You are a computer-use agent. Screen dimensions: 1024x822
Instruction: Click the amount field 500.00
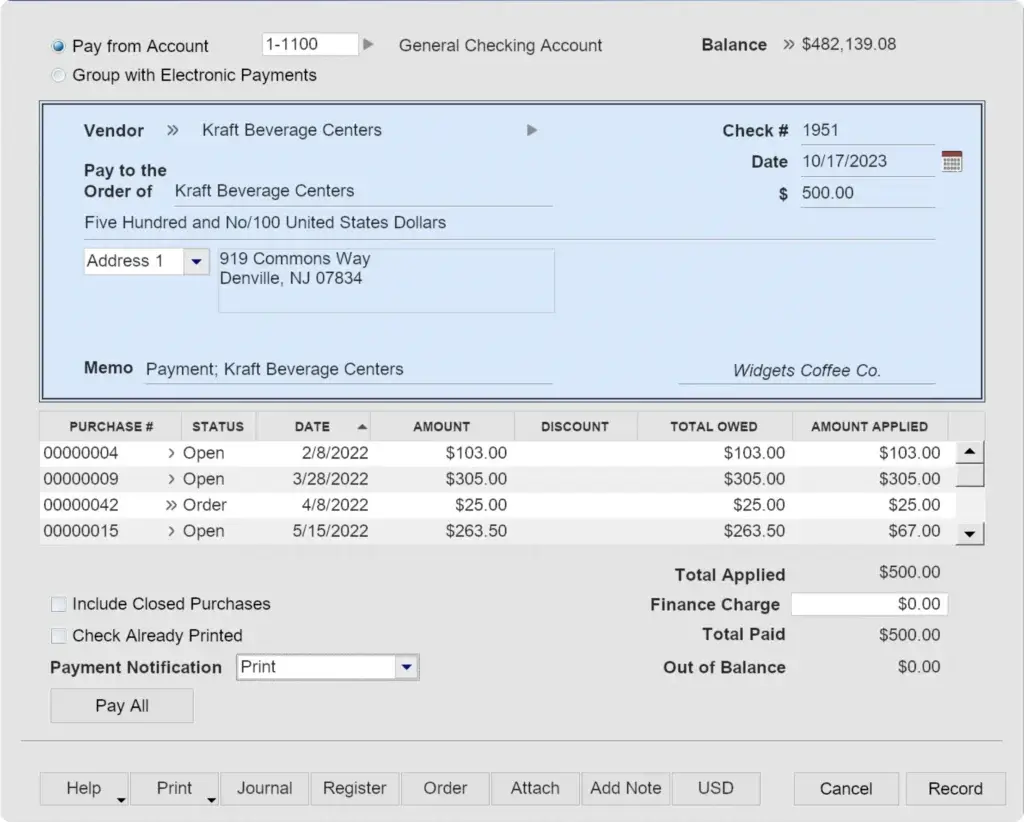tap(867, 193)
